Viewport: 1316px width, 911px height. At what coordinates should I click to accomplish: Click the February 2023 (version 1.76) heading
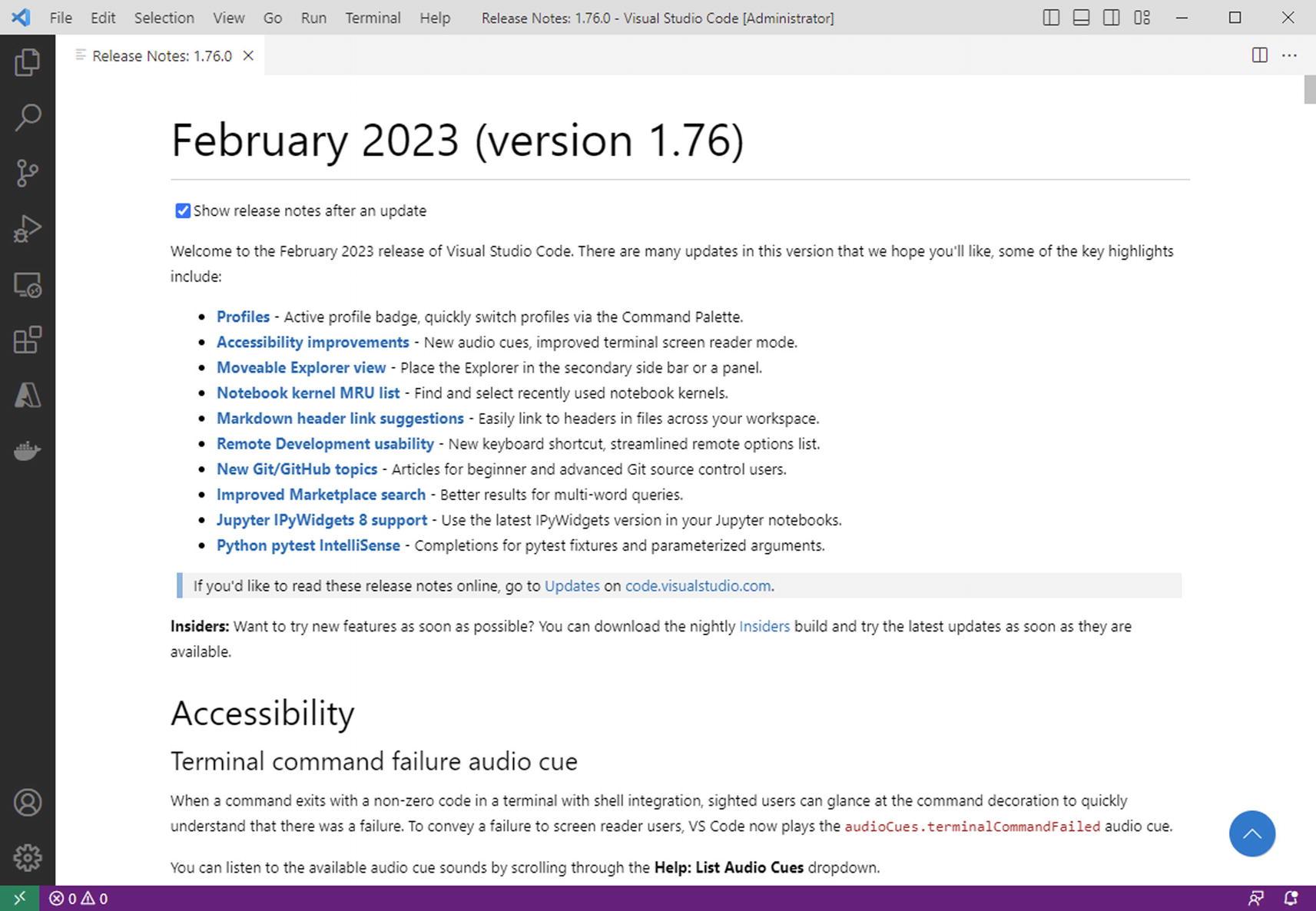(458, 140)
